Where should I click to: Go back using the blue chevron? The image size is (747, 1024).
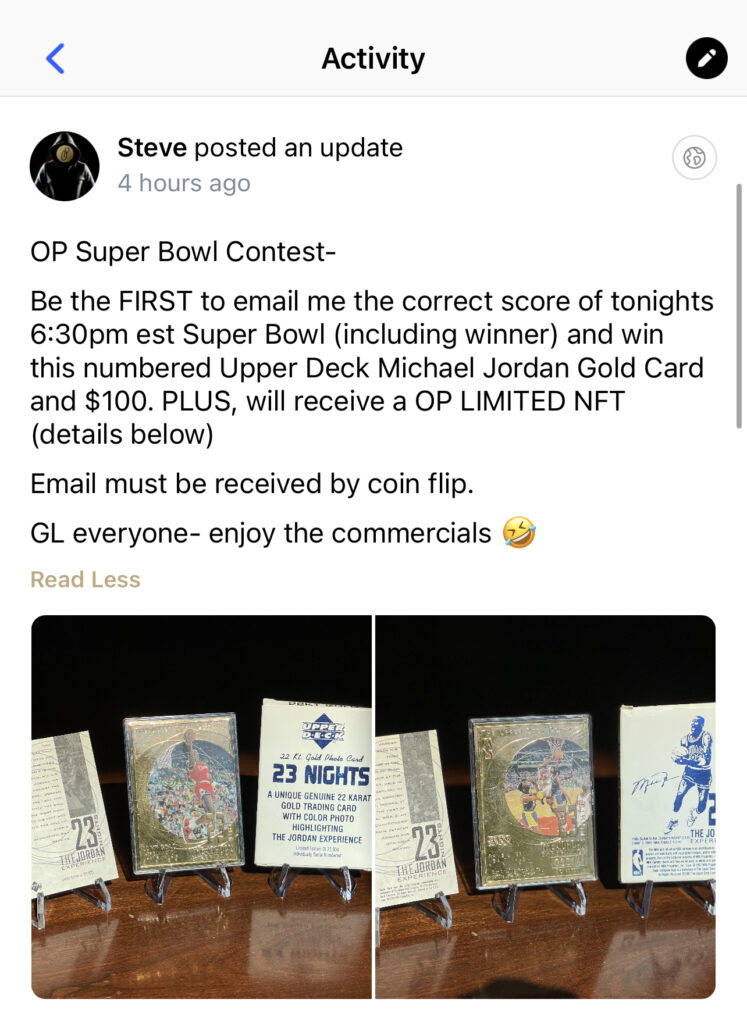pos(56,58)
